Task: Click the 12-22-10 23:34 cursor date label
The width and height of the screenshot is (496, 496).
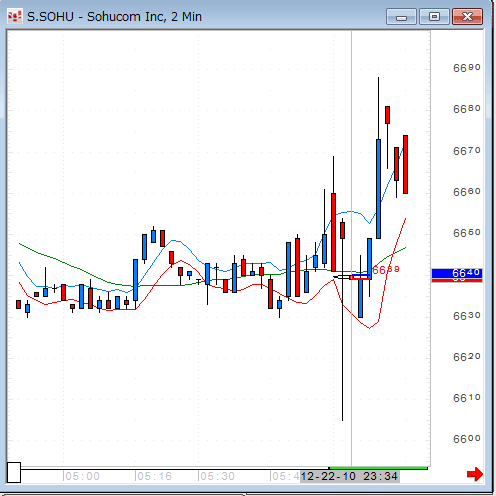Action: click(x=349, y=476)
